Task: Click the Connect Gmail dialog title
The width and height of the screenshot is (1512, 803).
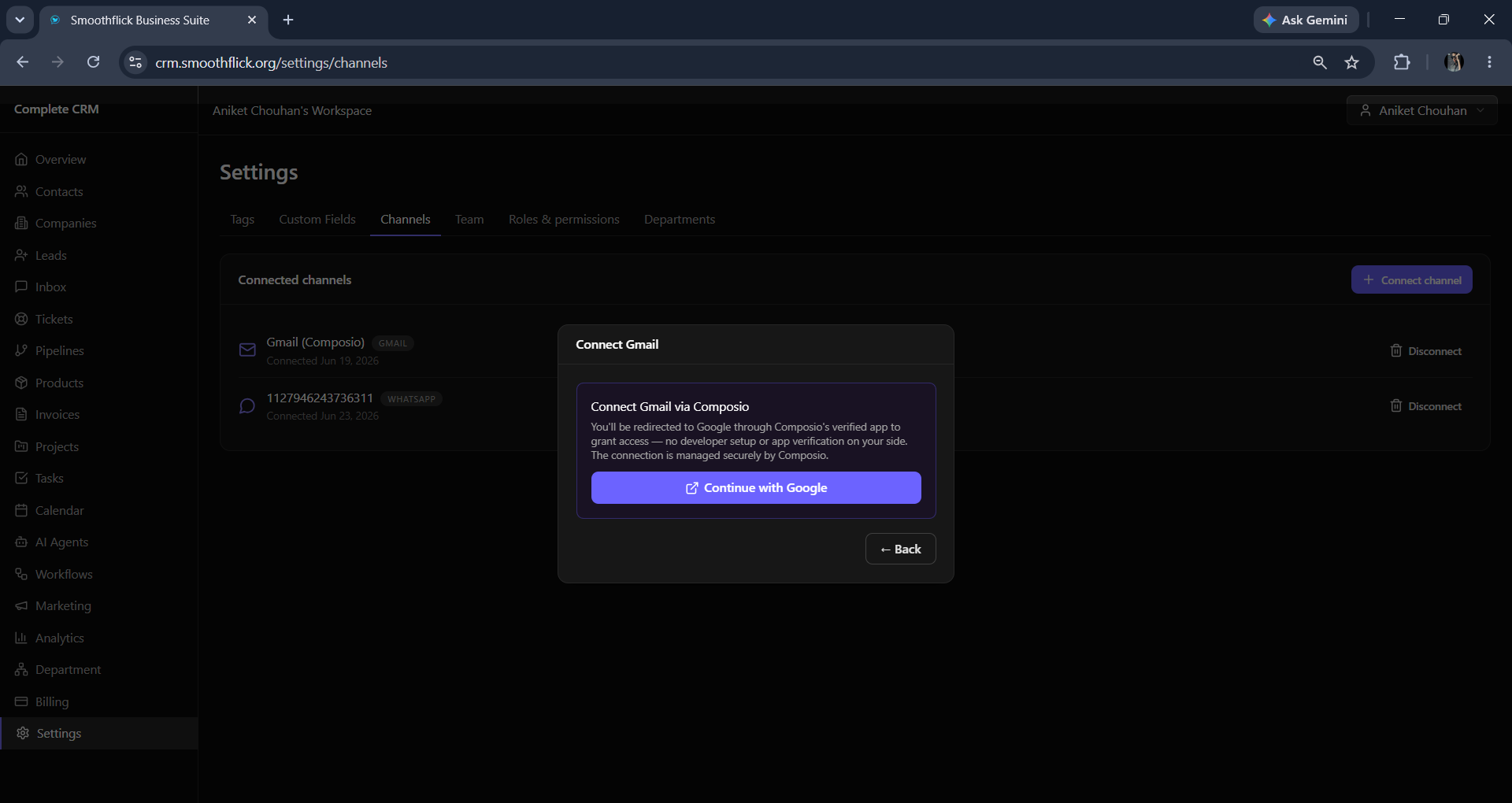Action: coord(617,345)
